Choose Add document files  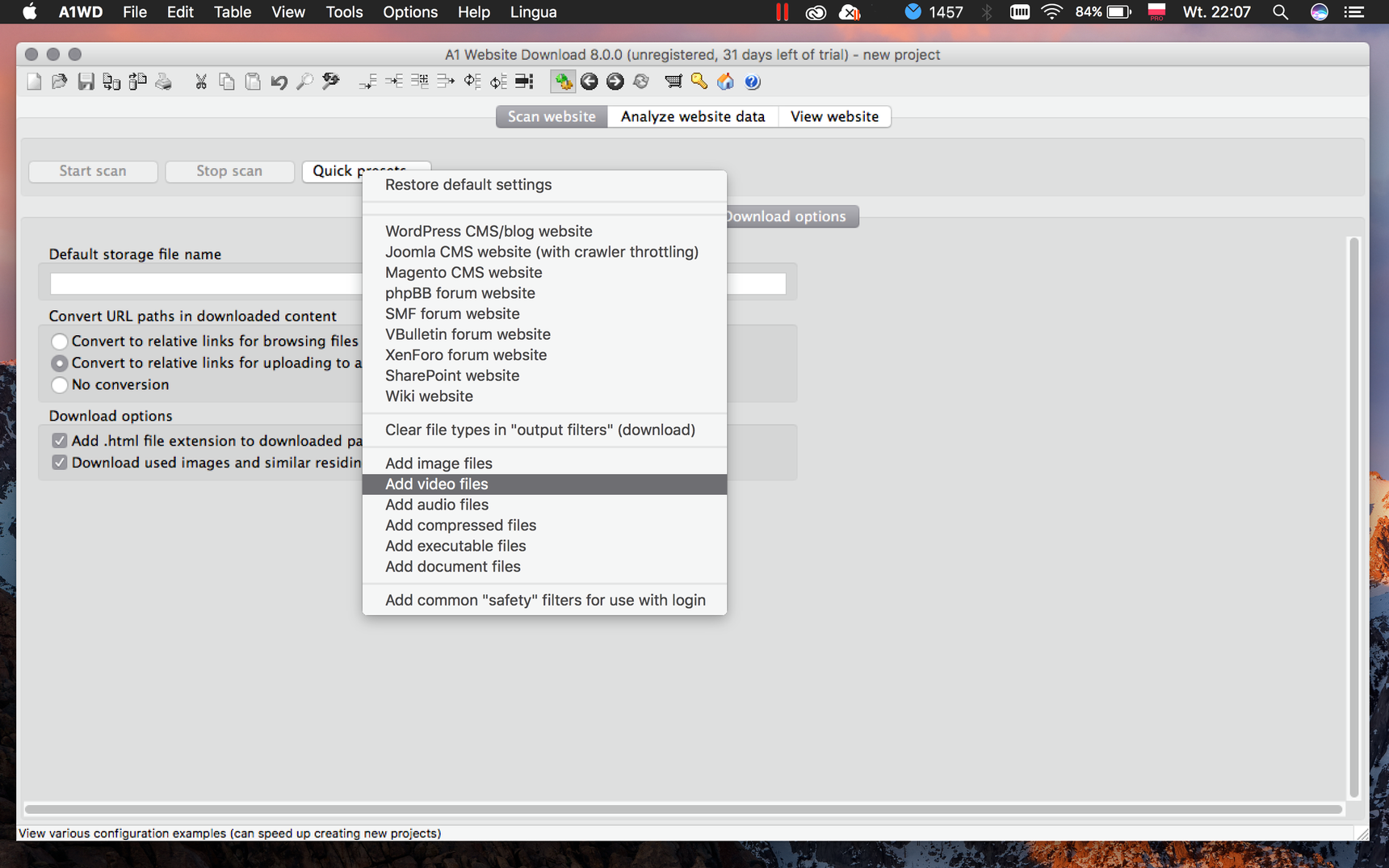point(544,567)
